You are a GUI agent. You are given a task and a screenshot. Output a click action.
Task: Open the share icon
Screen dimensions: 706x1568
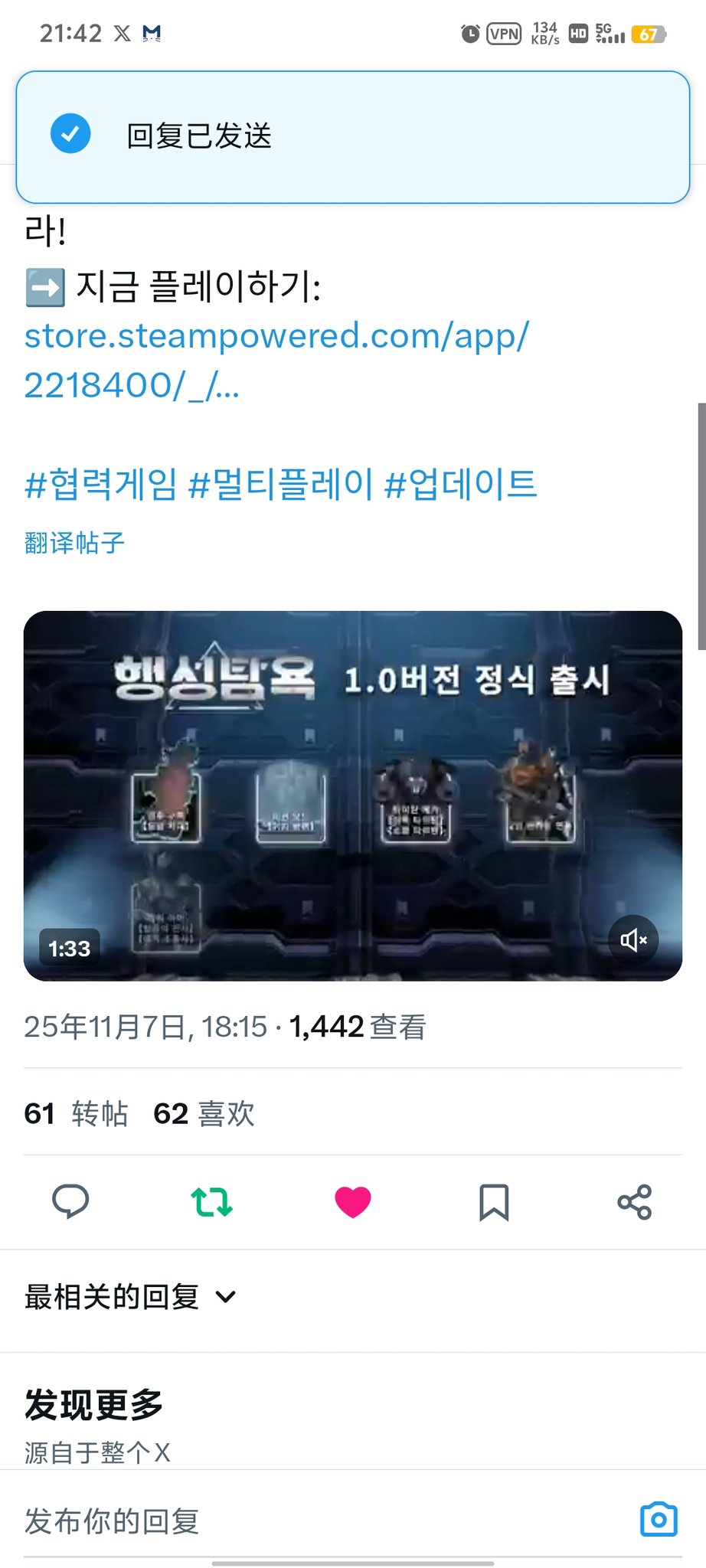click(x=635, y=1202)
